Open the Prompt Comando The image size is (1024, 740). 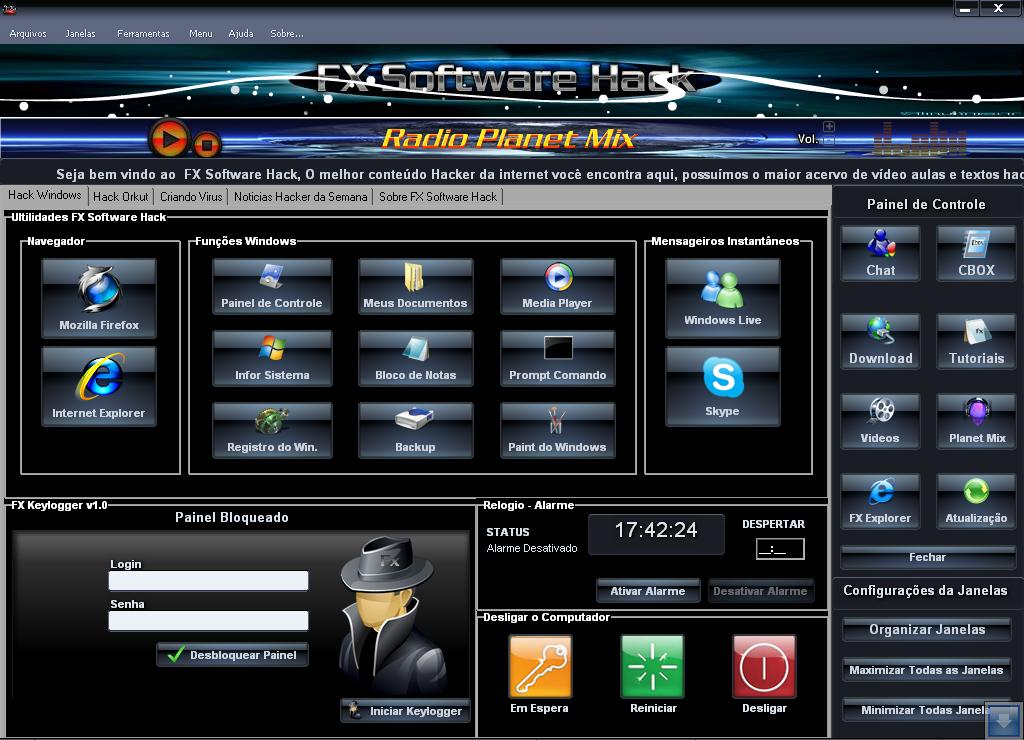[557, 358]
